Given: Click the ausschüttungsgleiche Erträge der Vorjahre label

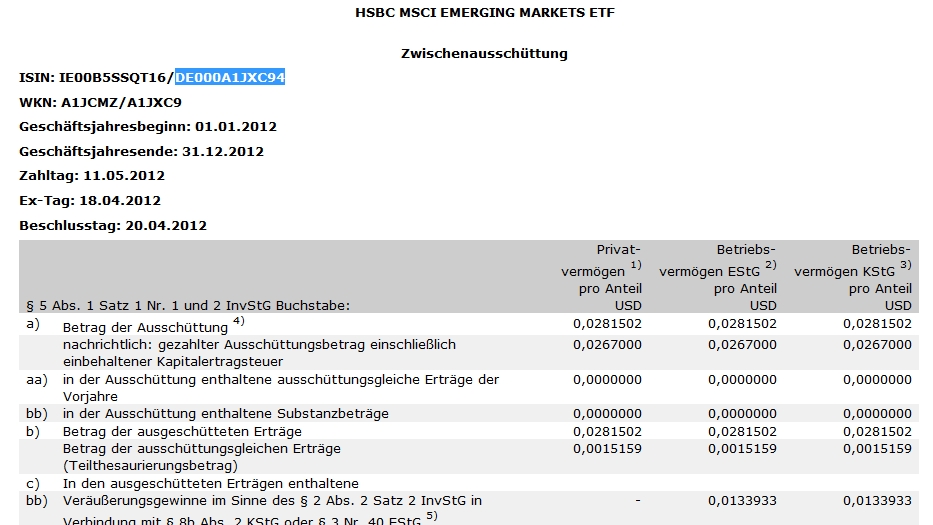Looking at the screenshot, I should click(281, 388).
